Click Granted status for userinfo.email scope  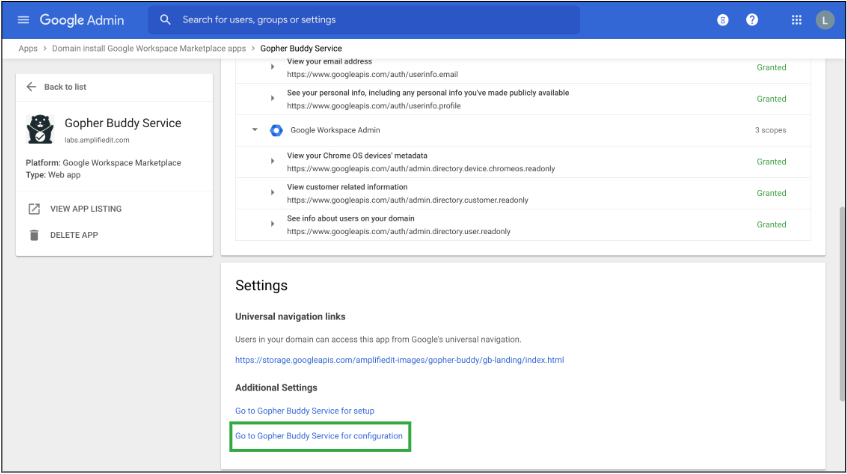coord(771,68)
